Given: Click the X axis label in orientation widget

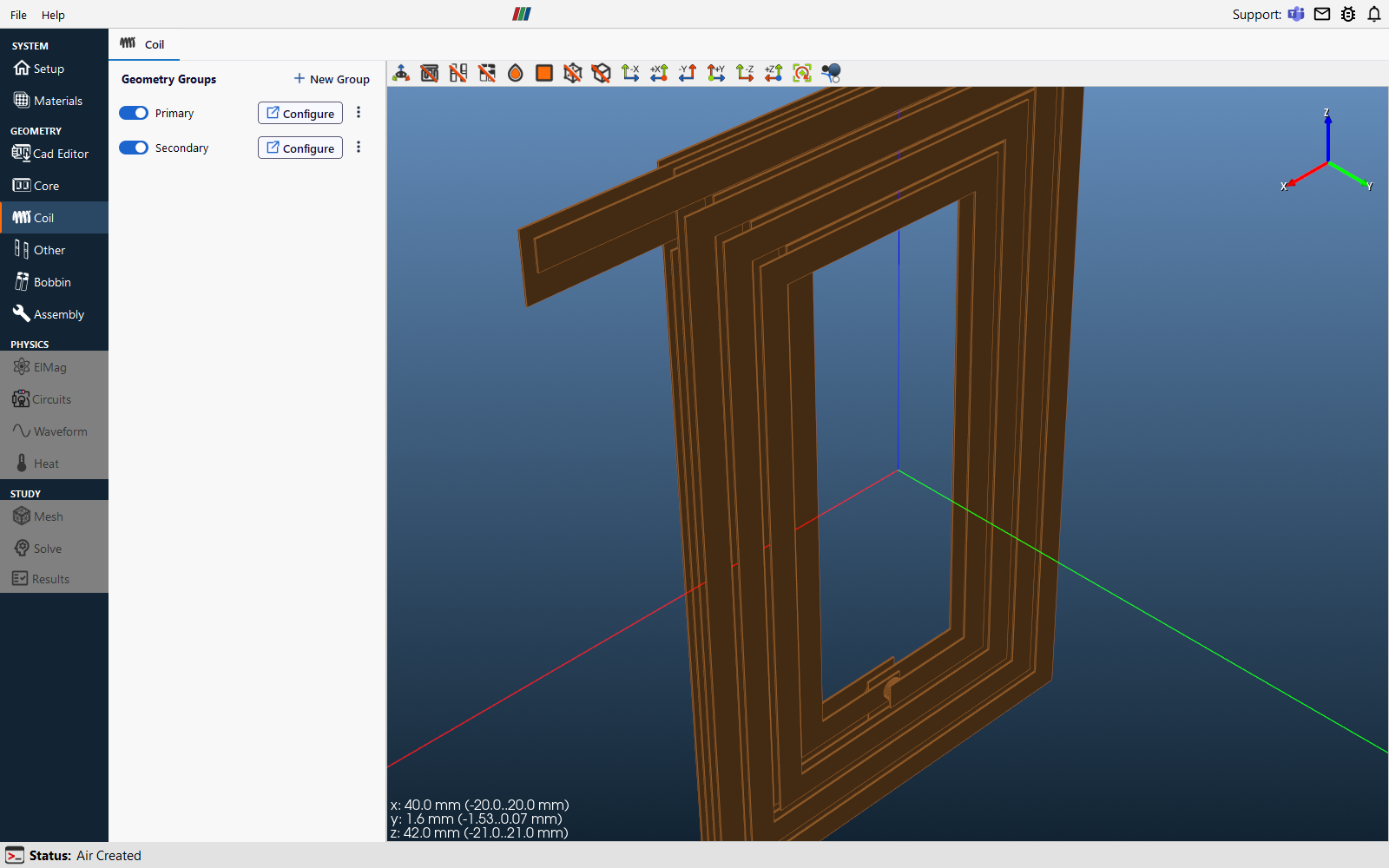Looking at the screenshot, I should (1283, 187).
